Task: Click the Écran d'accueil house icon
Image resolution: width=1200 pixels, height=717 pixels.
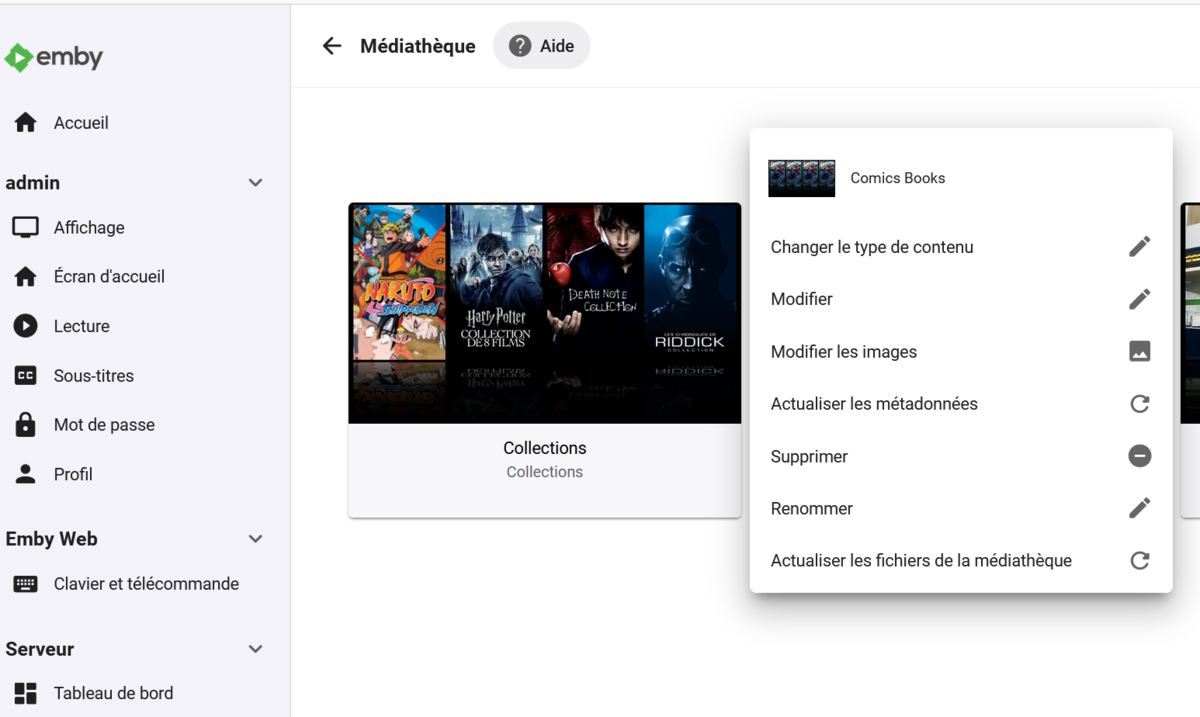Action: coord(26,277)
